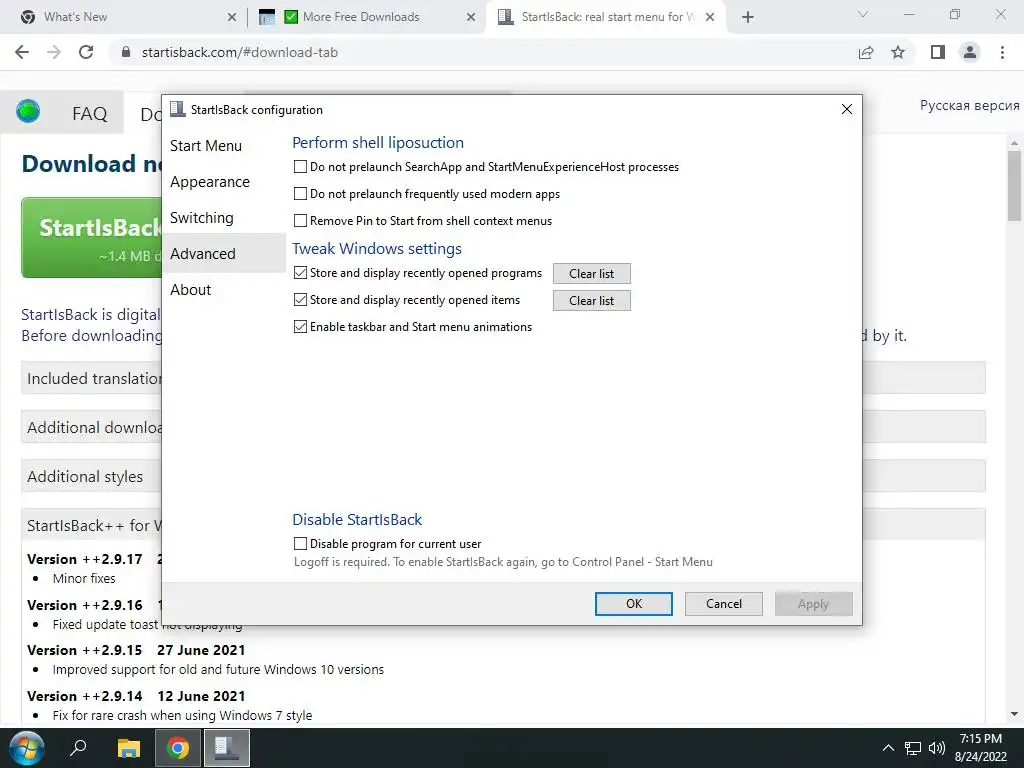The height and width of the screenshot is (768, 1024).
Task: Click the green globe logo on the website
Action: pos(28,112)
